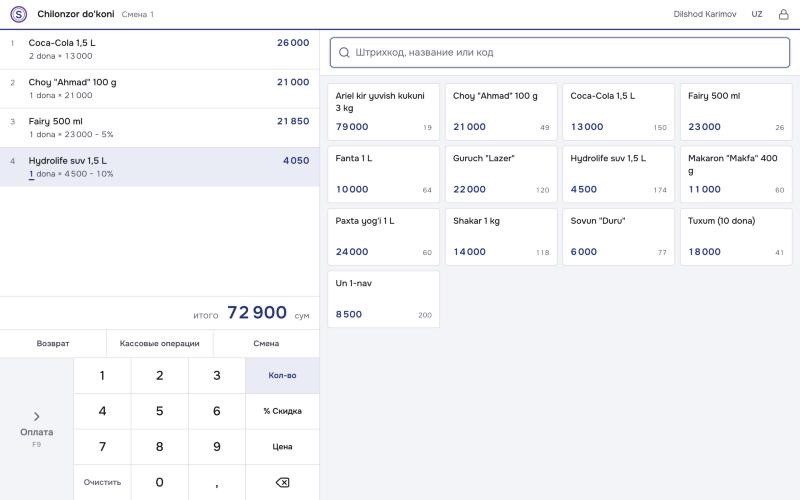Viewport: 800px width, 500px height.
Task: Activate the Кол-во quantity mode
Action: tap(282, 376)
